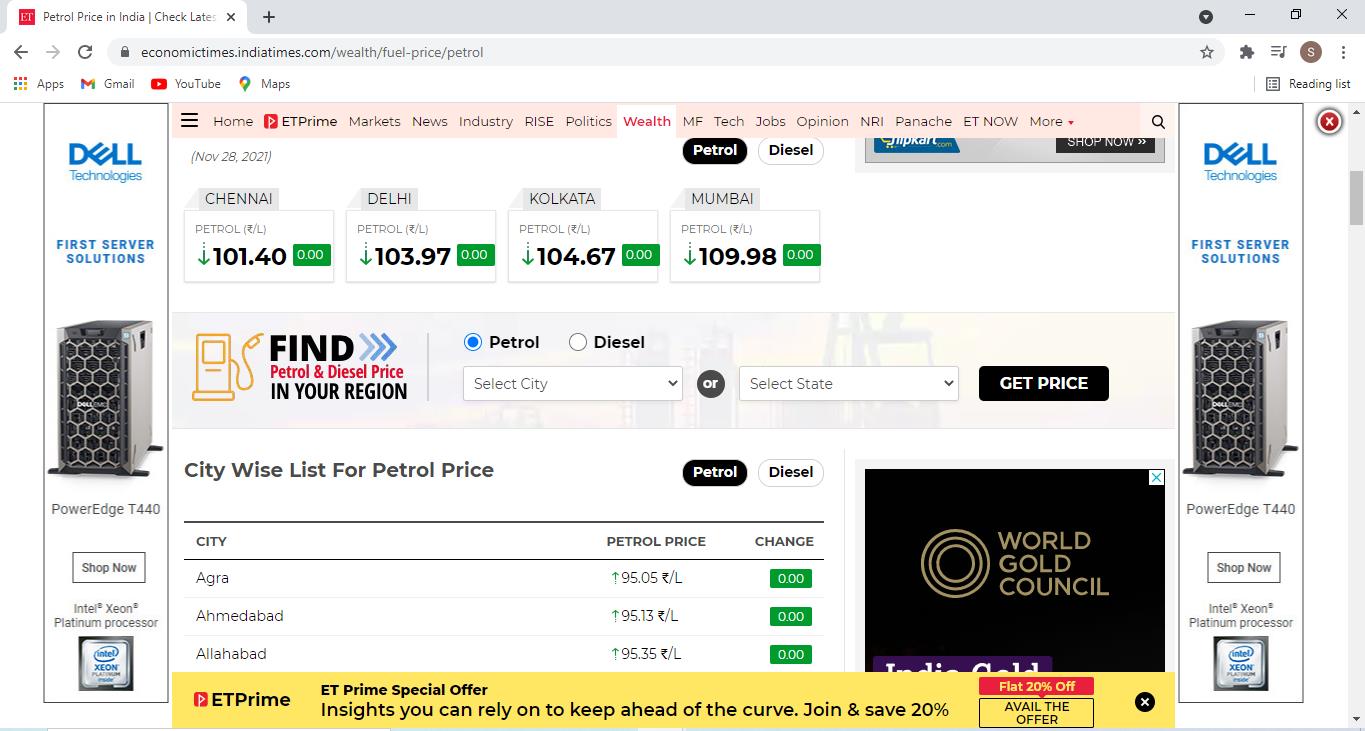
Task: Open the Select State dropdown
Action: [x=848, y=384]
